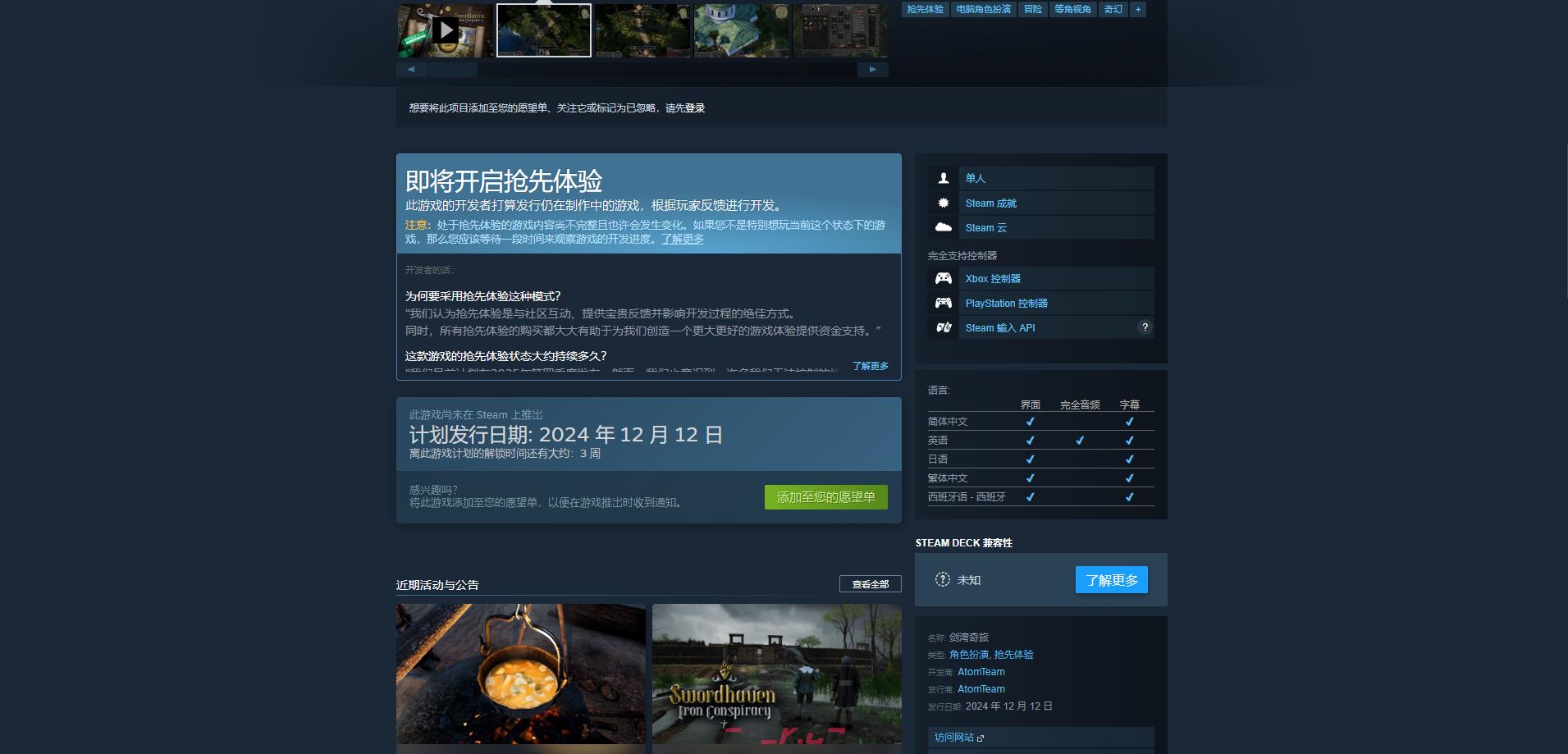Open the inventory screenshot thumbnail
Image resolution: width=1568 pixels, height=754 pixels.
point(839,30)
